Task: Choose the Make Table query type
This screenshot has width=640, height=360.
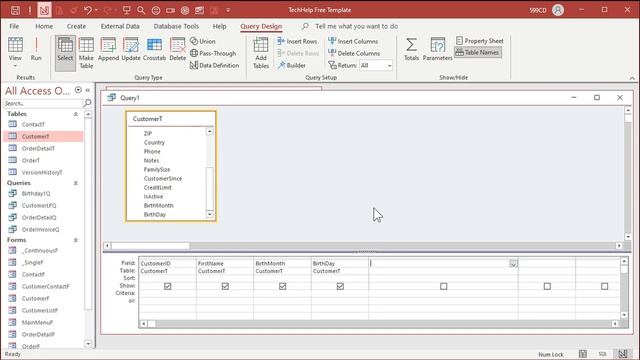Action: pyautogui.click(x=86, y=53)
